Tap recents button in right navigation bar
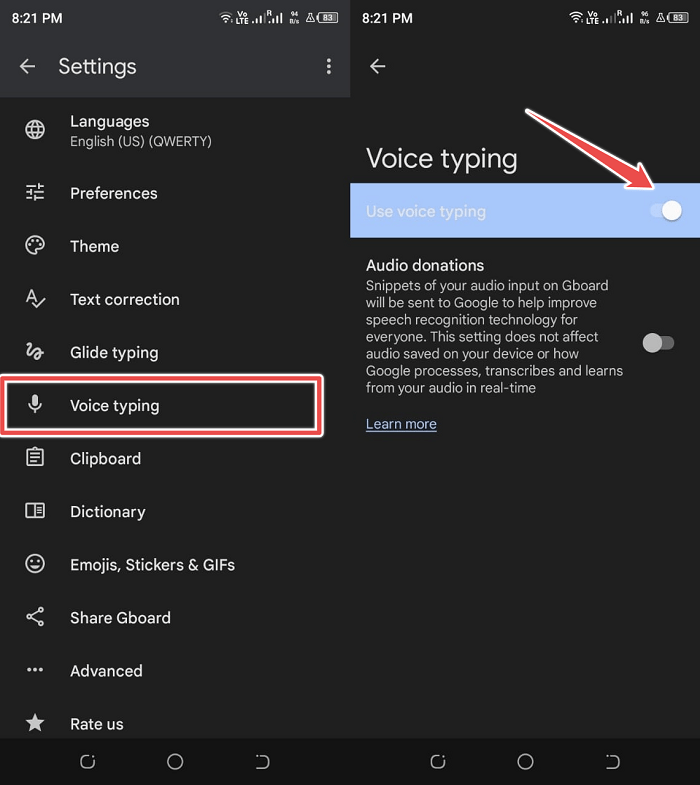 (438, 762)
